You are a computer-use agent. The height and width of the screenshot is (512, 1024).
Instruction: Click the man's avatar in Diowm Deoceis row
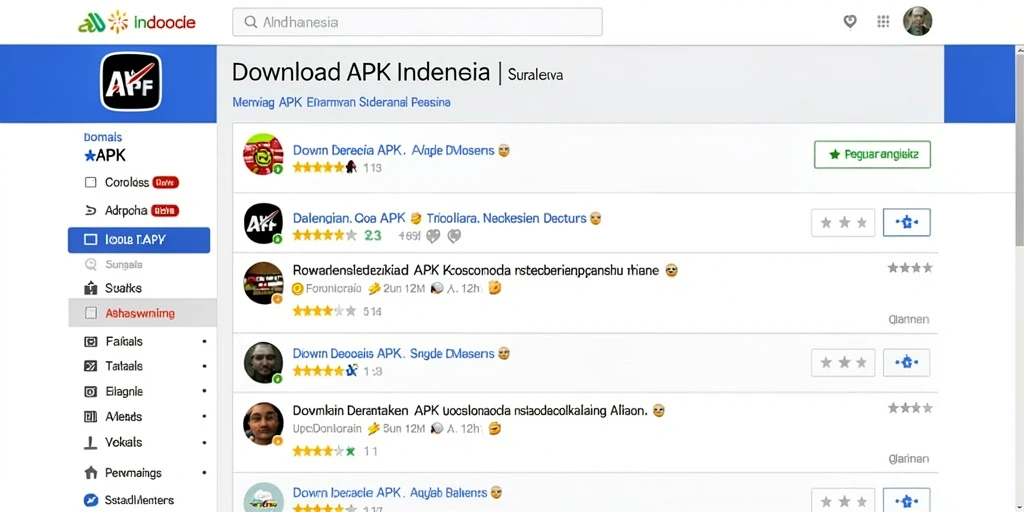click(x=263, y=362)
